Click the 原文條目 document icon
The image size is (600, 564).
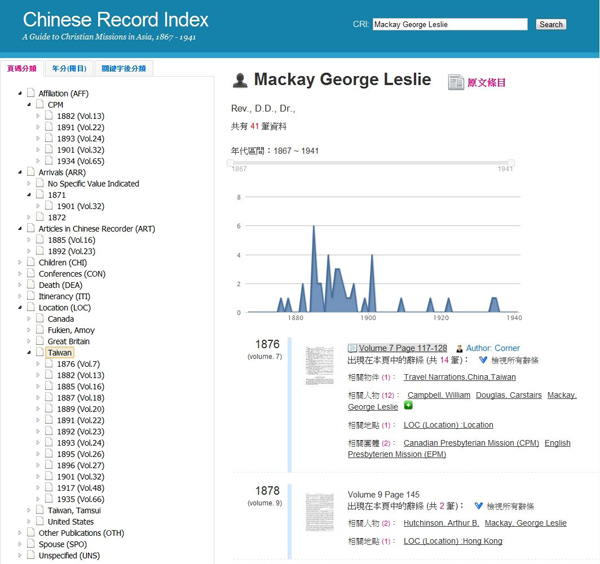[455, 82]
